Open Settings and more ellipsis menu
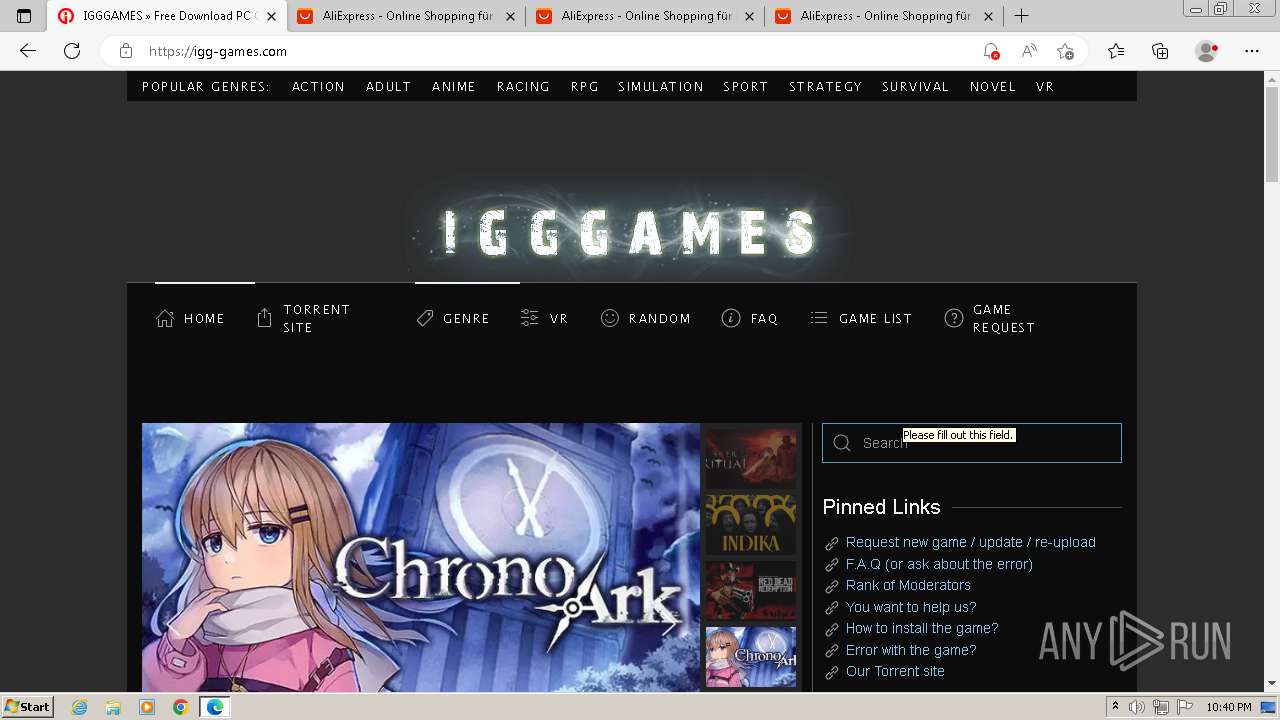 1251,51
